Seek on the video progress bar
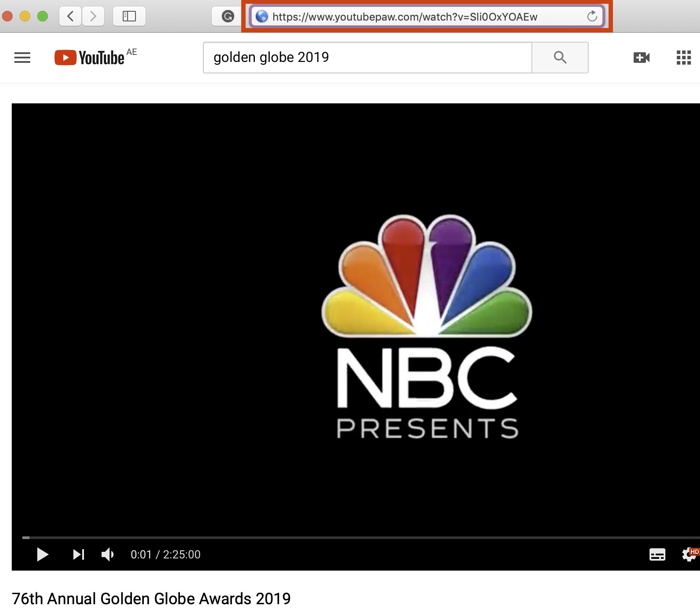The width and height of the screenshot is (700, 612). pyautogui.click(x=361, y=537)
